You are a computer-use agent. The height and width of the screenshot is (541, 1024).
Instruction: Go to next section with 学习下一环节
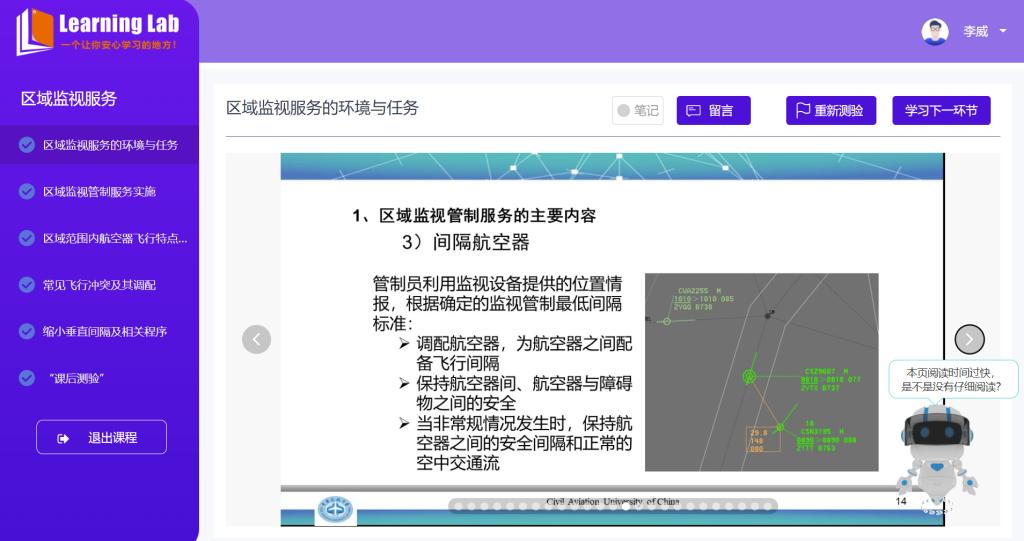point(941,111)
